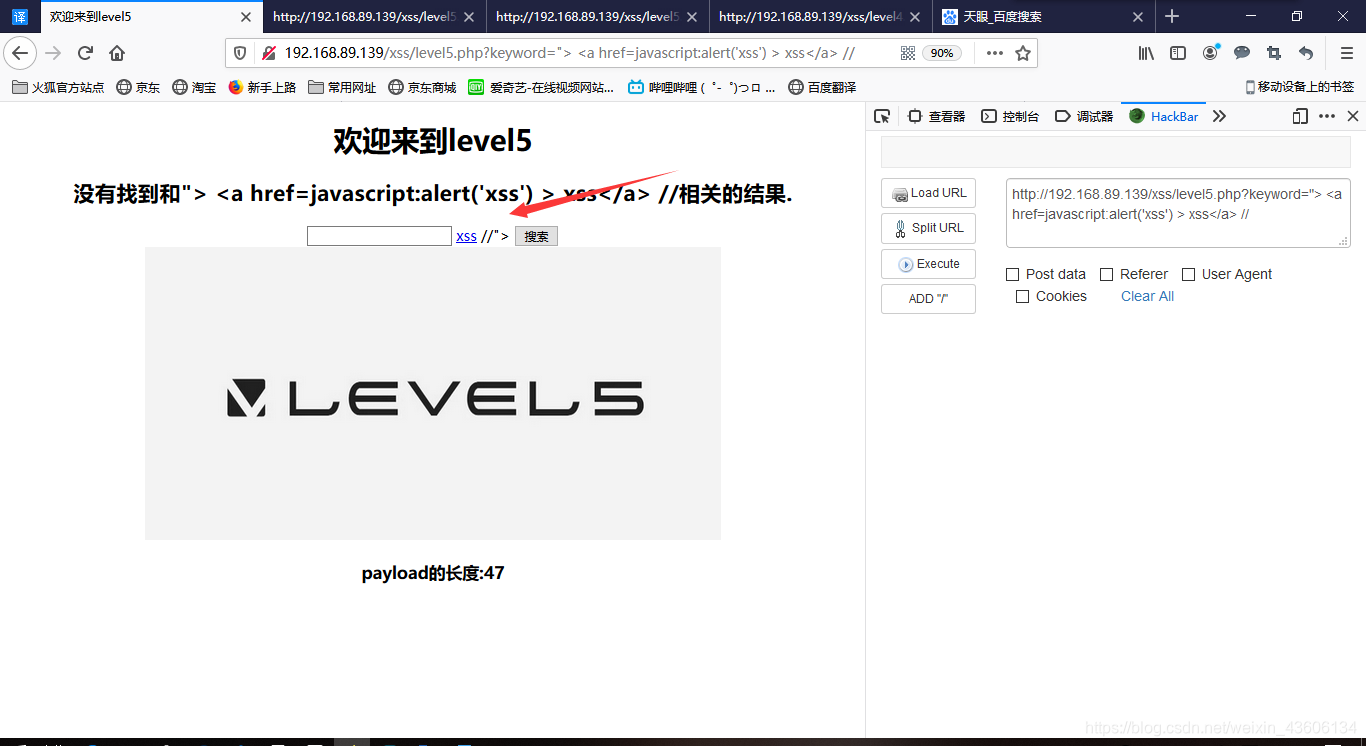Enable the User Agent checkbox

(x=1189, y=274)
